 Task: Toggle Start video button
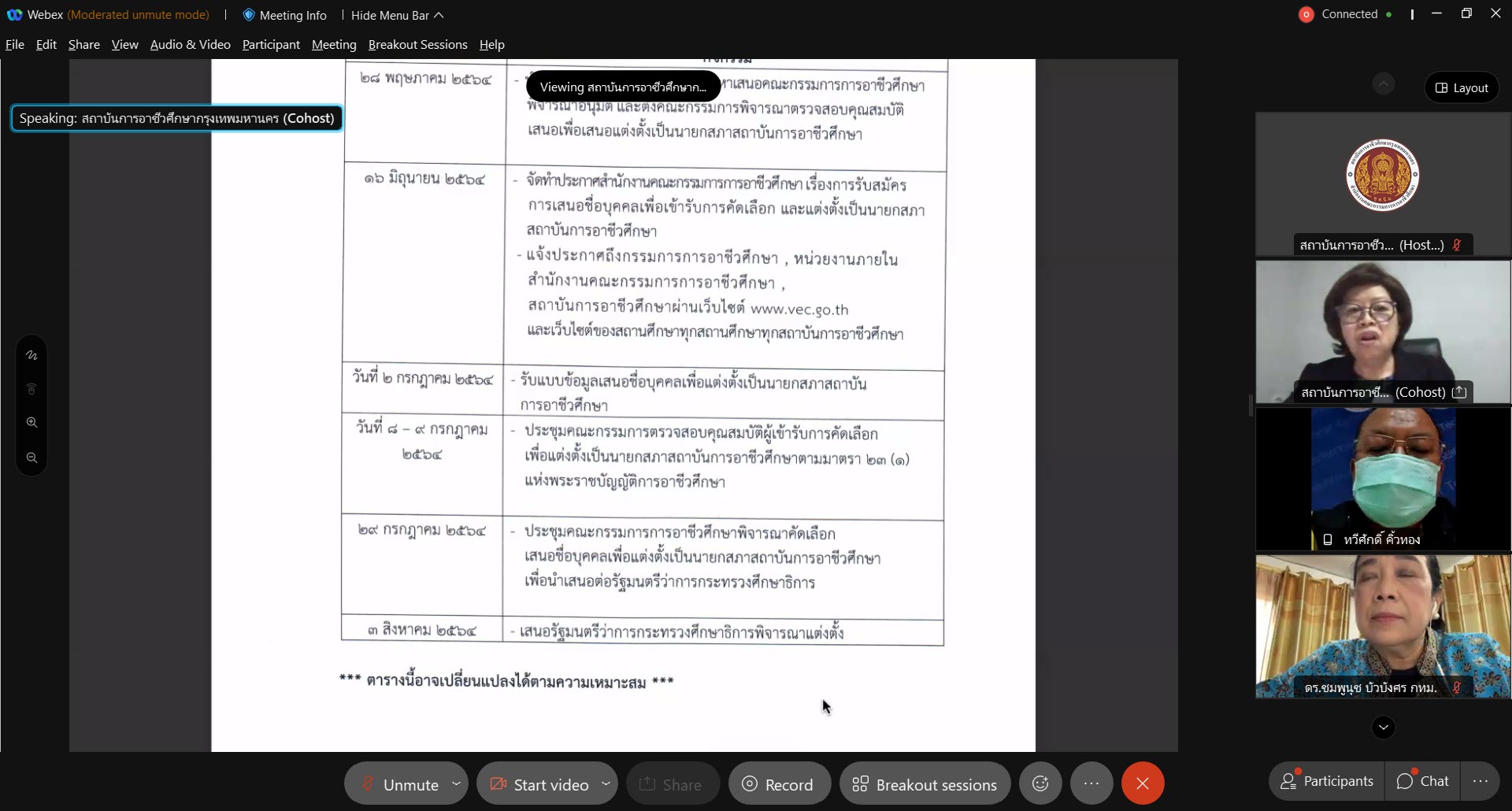539,784
